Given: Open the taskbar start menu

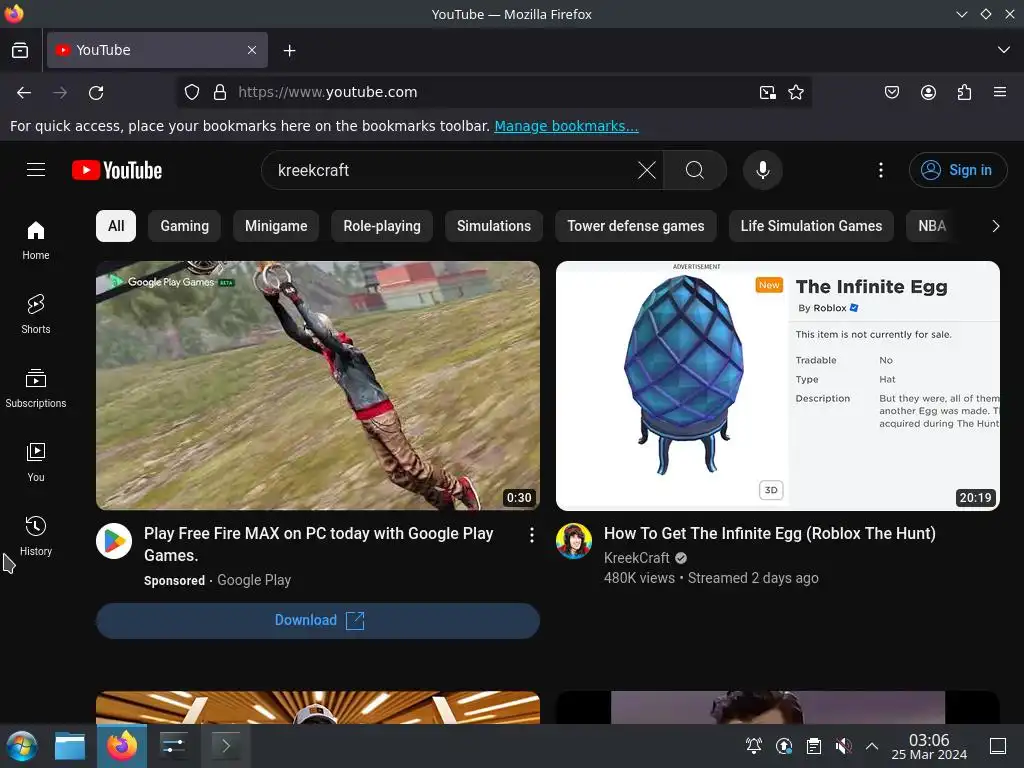Looking at the screenshot, I should [22, 746].
